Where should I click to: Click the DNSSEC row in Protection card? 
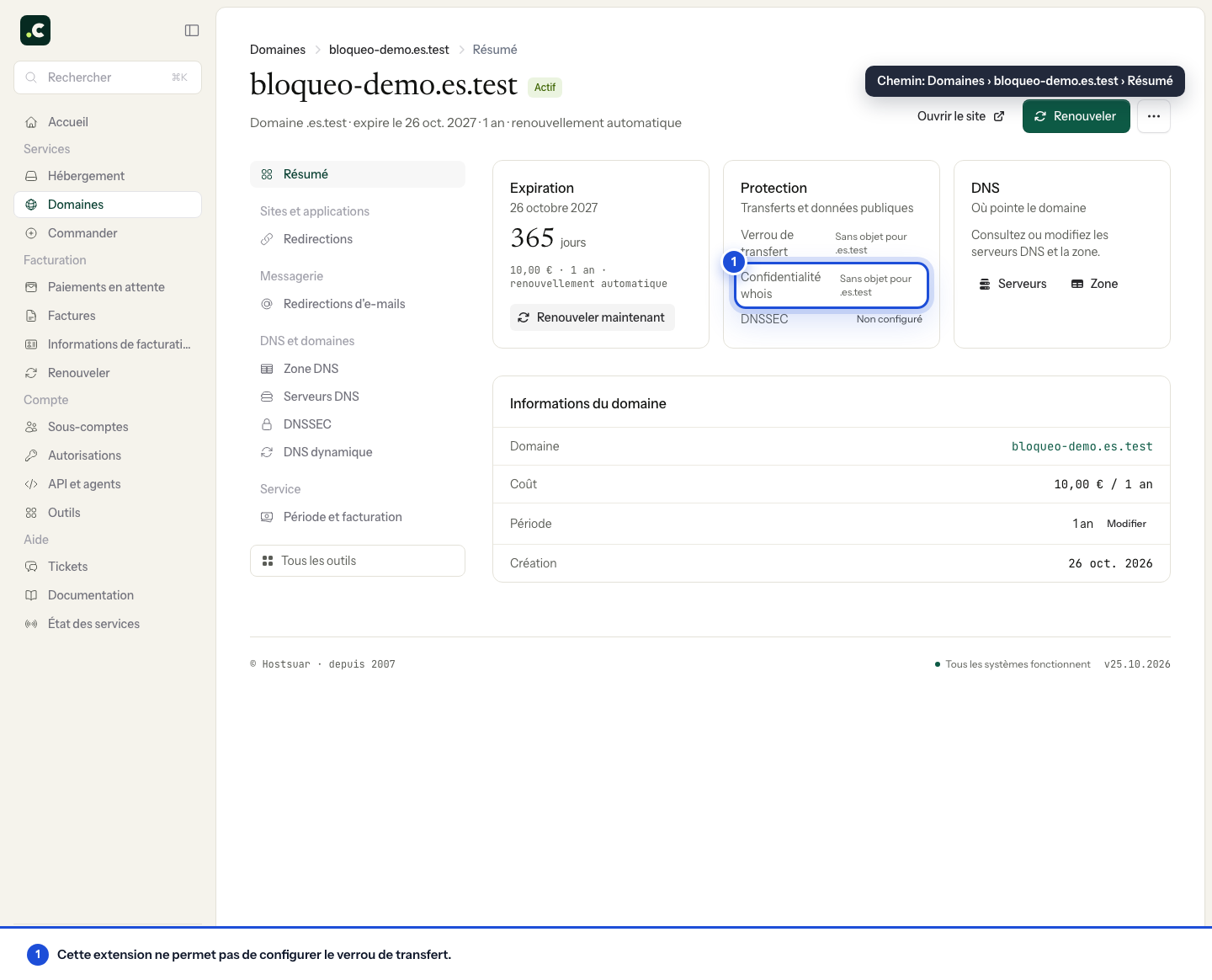(832, 319)
